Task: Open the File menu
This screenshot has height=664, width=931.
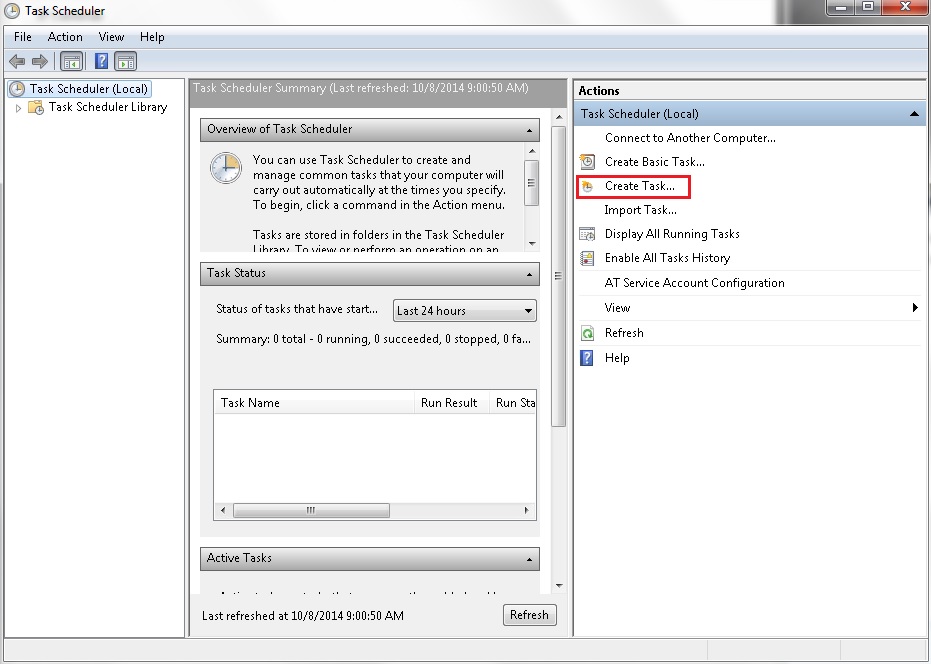Action: pos(23,37)
